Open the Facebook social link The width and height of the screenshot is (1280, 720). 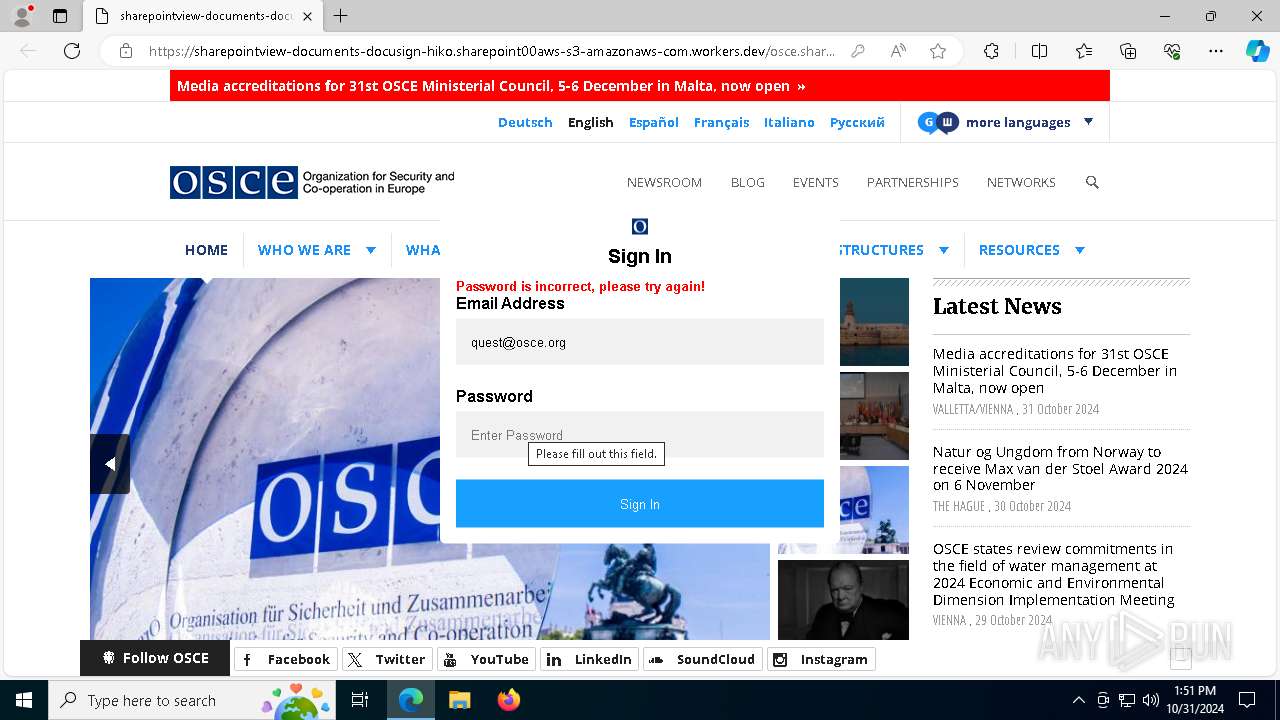point(286,659)
